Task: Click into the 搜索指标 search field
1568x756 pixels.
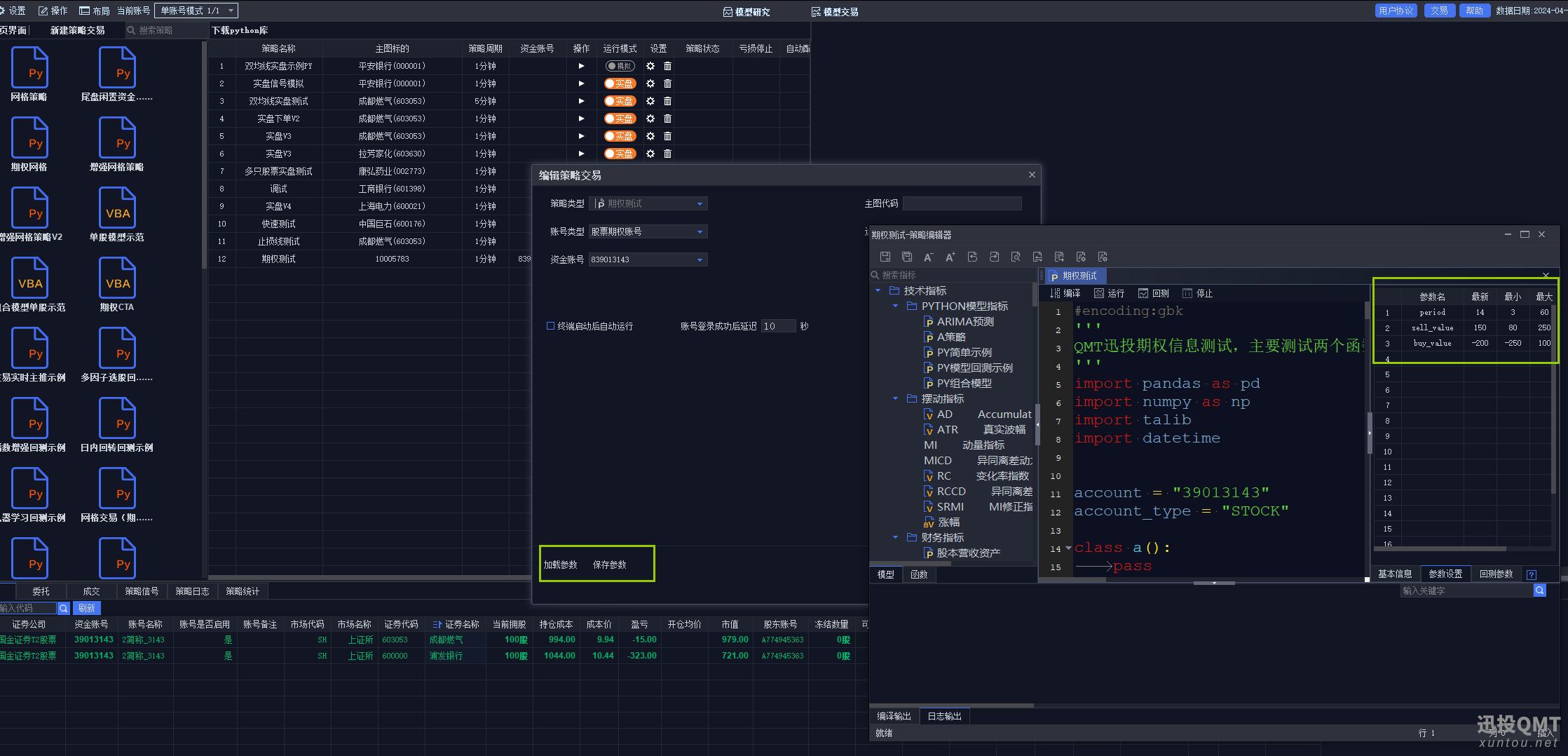Action: [953, 275]
